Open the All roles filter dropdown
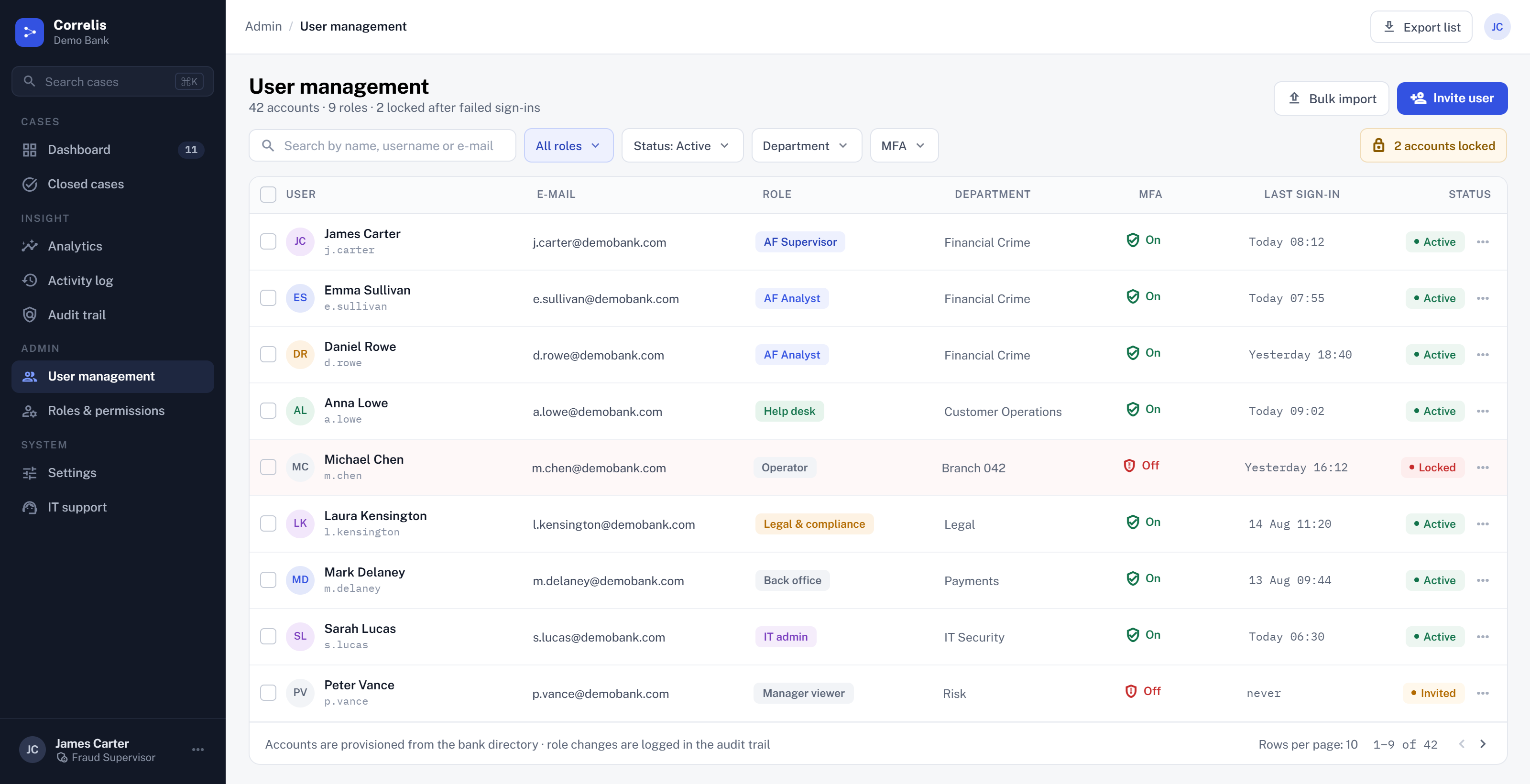This screenshot has height=784, width=1530. point(568,145)
